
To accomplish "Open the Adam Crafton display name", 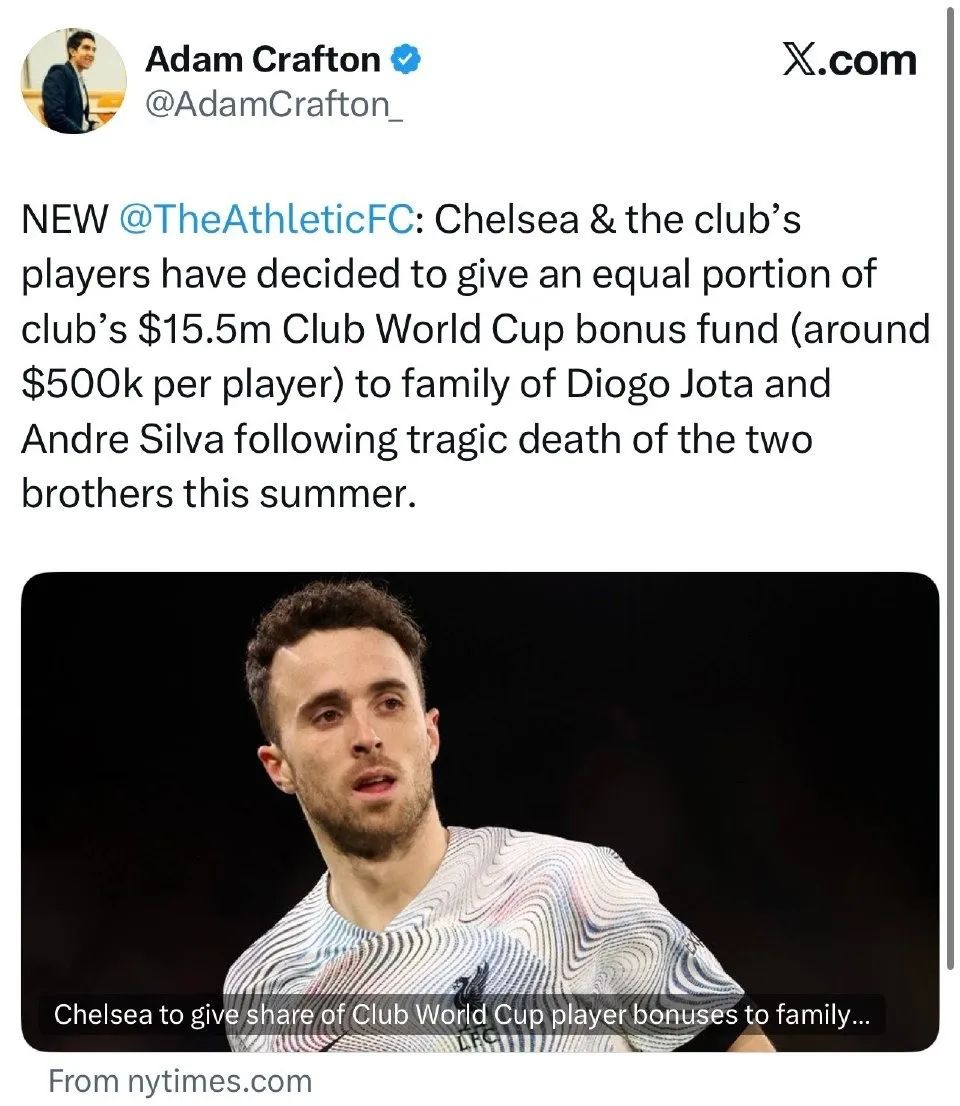I will (262, 59).
